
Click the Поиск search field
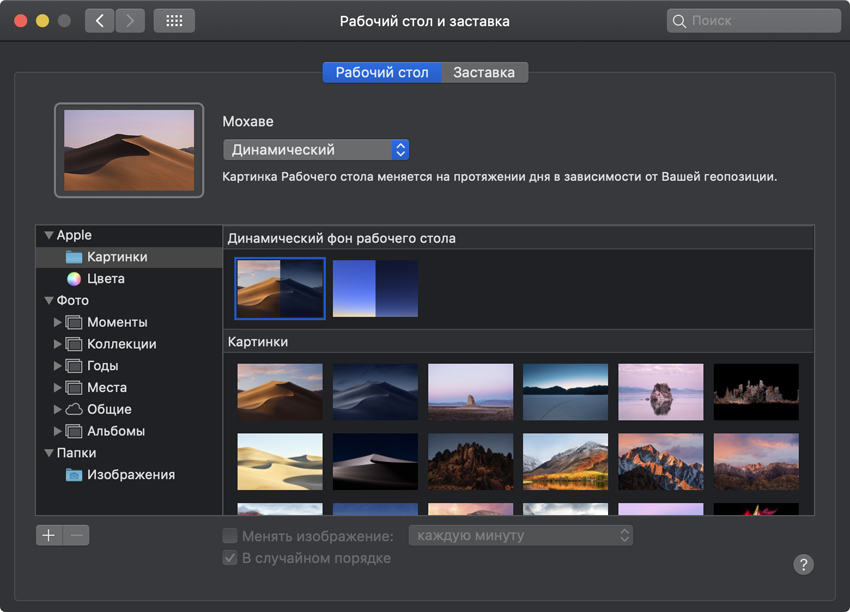753,21
